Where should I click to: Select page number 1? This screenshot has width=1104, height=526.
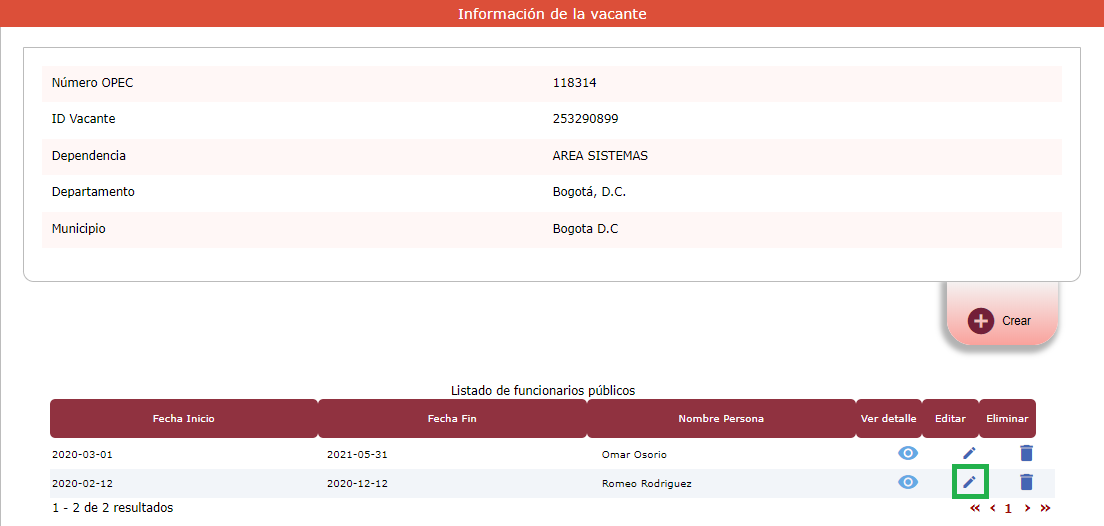click(x=1008, y=508)
